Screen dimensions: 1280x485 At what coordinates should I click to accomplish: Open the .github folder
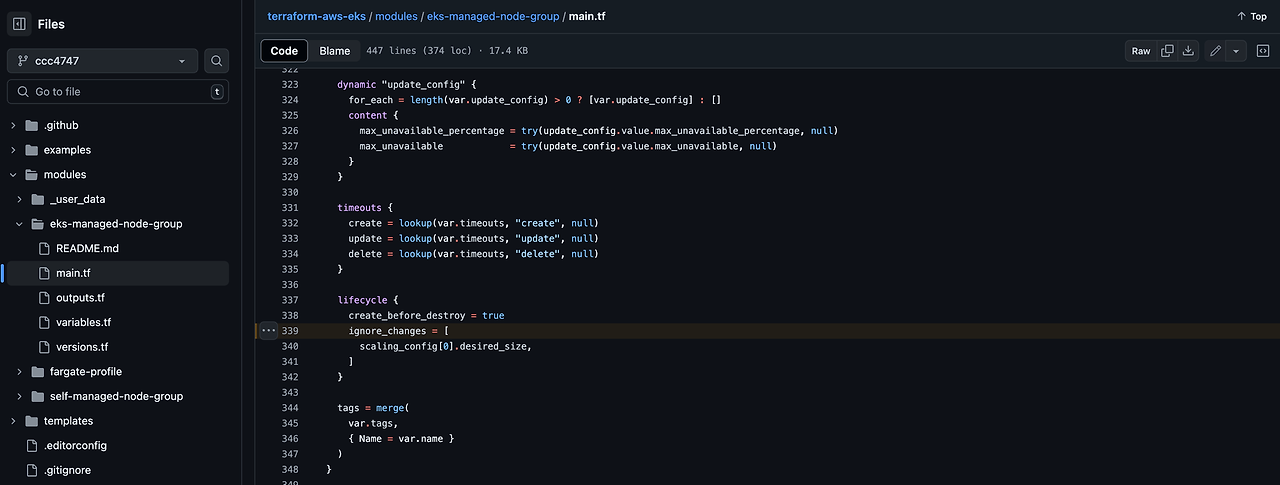tap(61, 125)
